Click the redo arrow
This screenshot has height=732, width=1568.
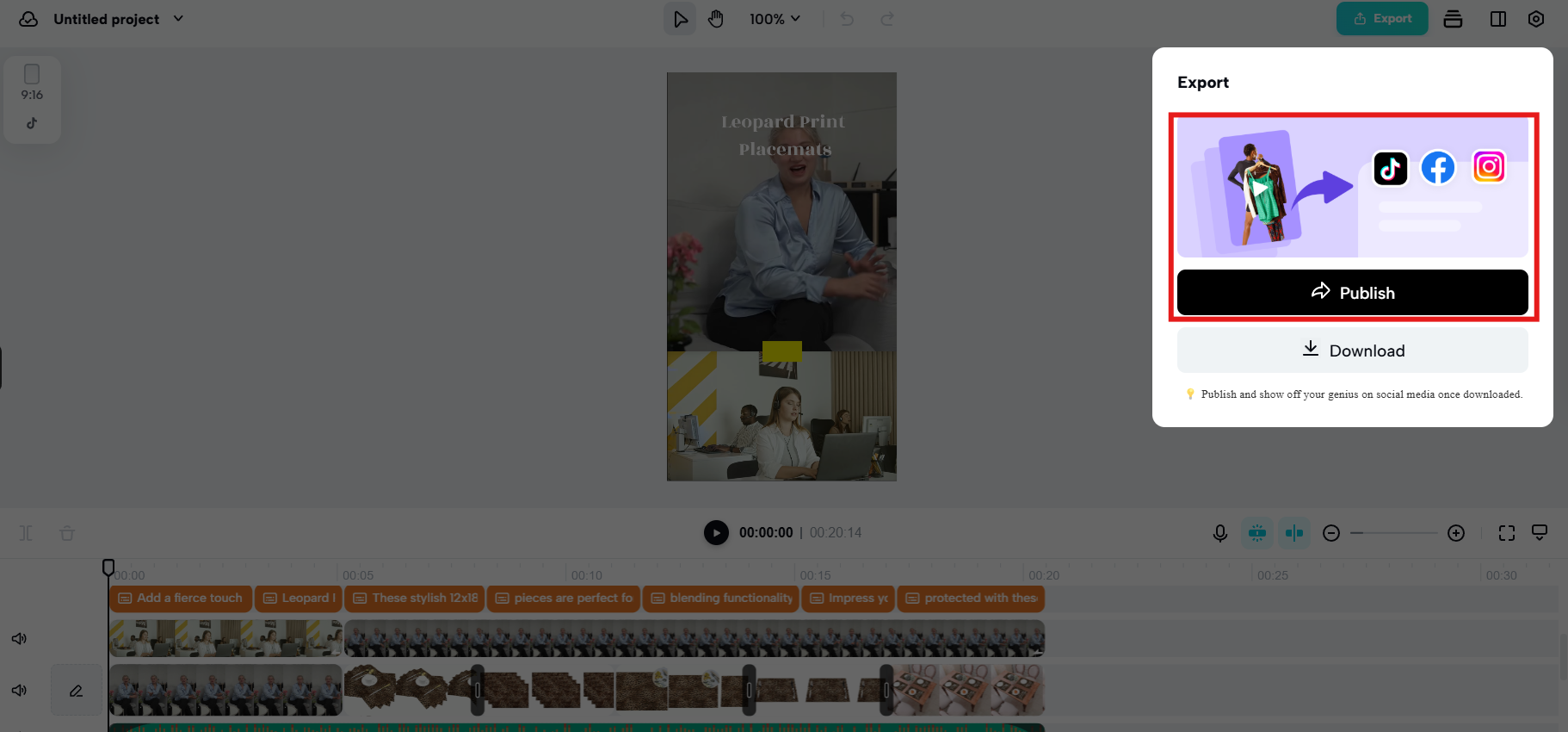coord(887,19)
